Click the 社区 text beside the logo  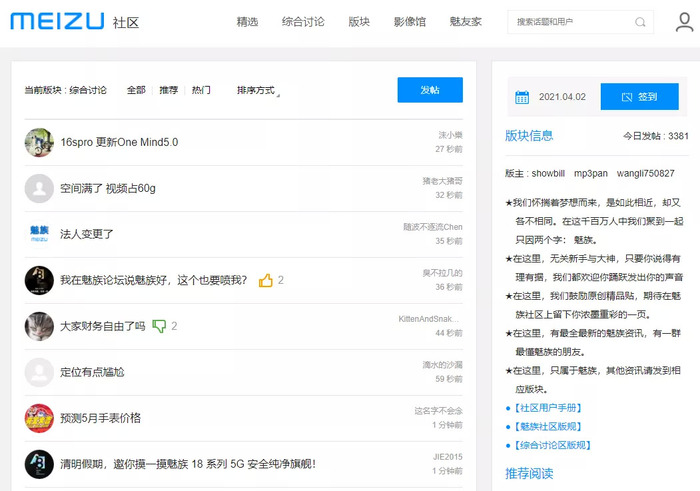126,22
